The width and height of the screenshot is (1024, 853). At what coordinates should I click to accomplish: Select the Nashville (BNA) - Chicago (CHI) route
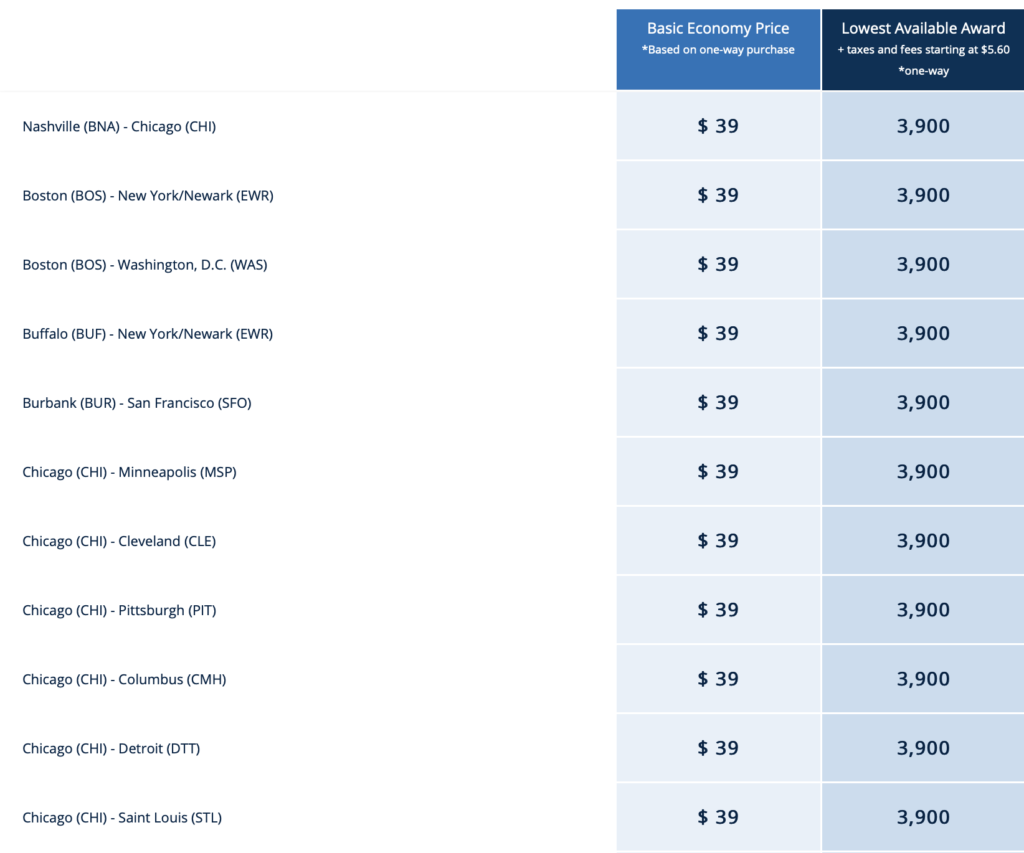coord(119,126)
